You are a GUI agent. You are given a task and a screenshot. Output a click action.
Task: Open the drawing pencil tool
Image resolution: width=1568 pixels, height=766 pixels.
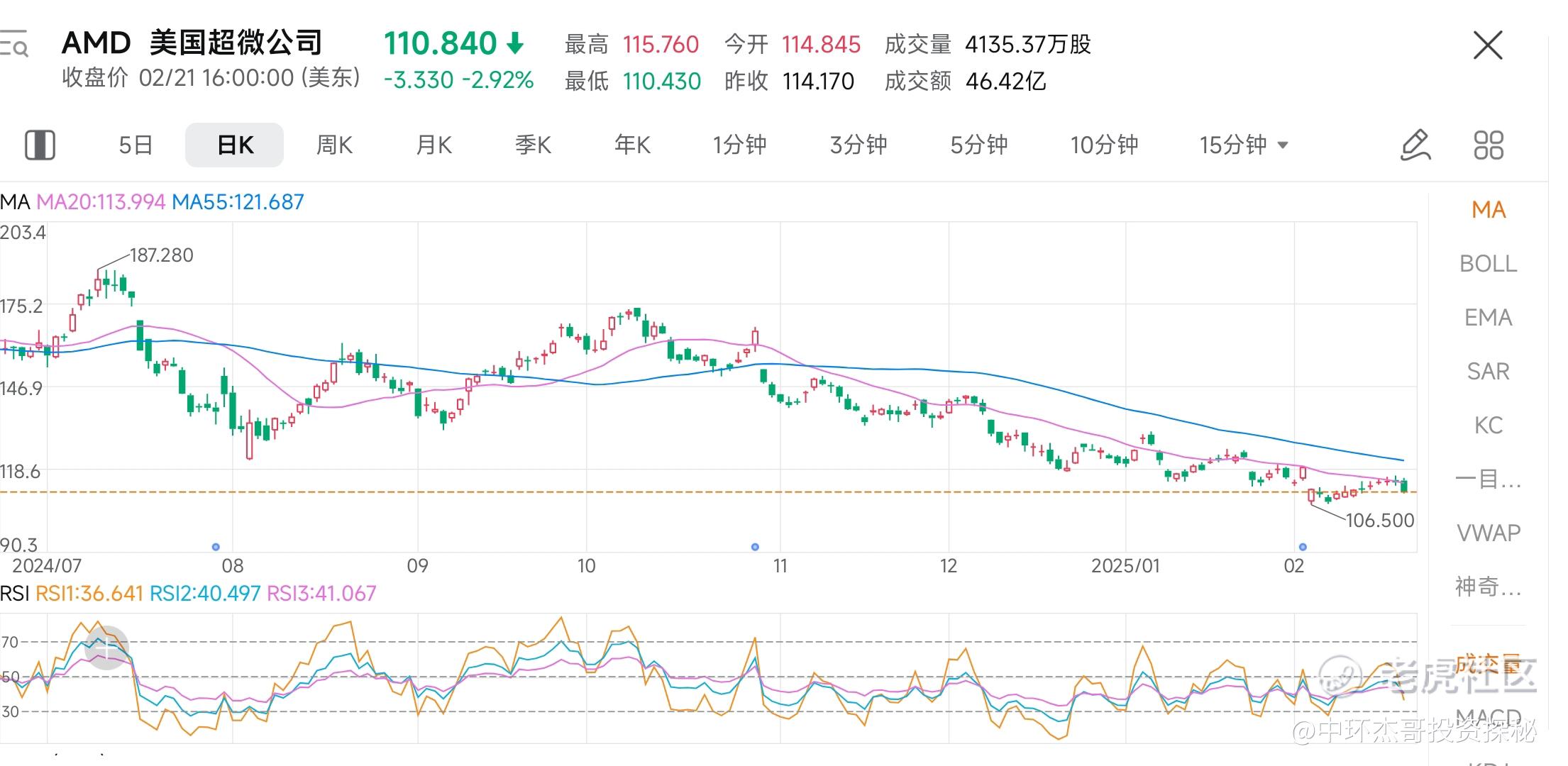[1415, 145]
